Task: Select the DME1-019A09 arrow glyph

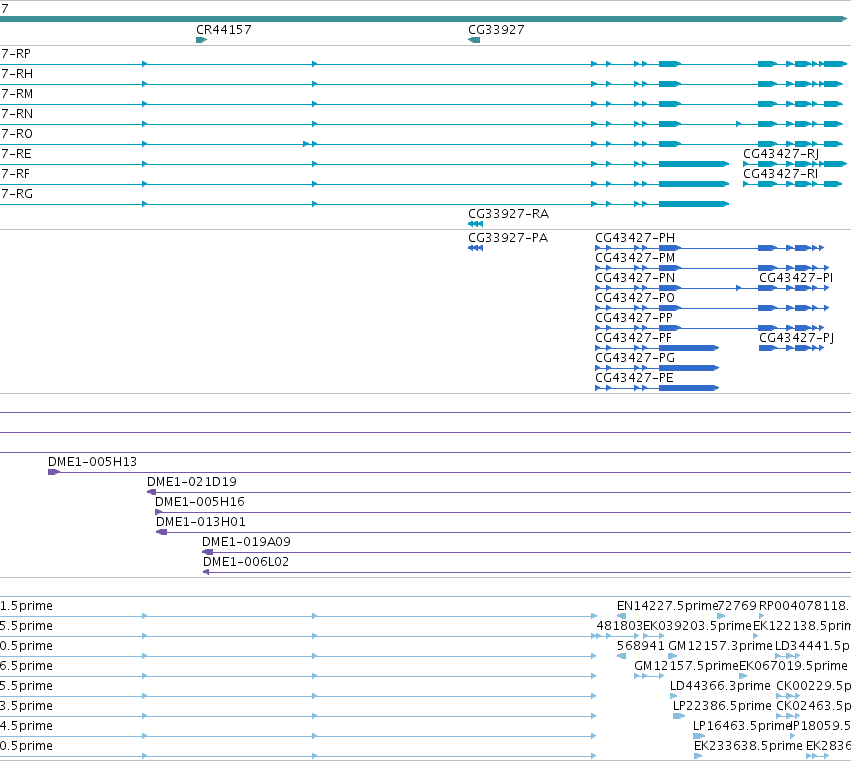Action: tap(207, 552)
